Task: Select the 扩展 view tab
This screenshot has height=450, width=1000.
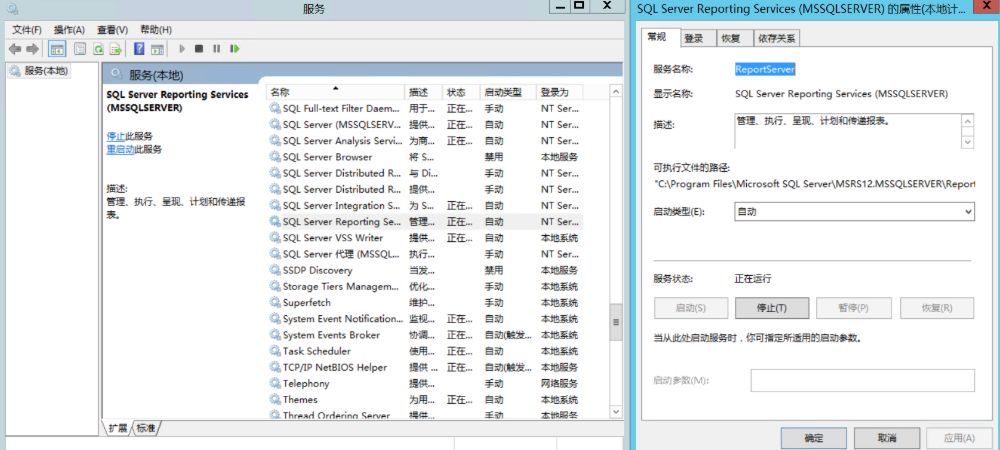Action: tap(118, 428)
